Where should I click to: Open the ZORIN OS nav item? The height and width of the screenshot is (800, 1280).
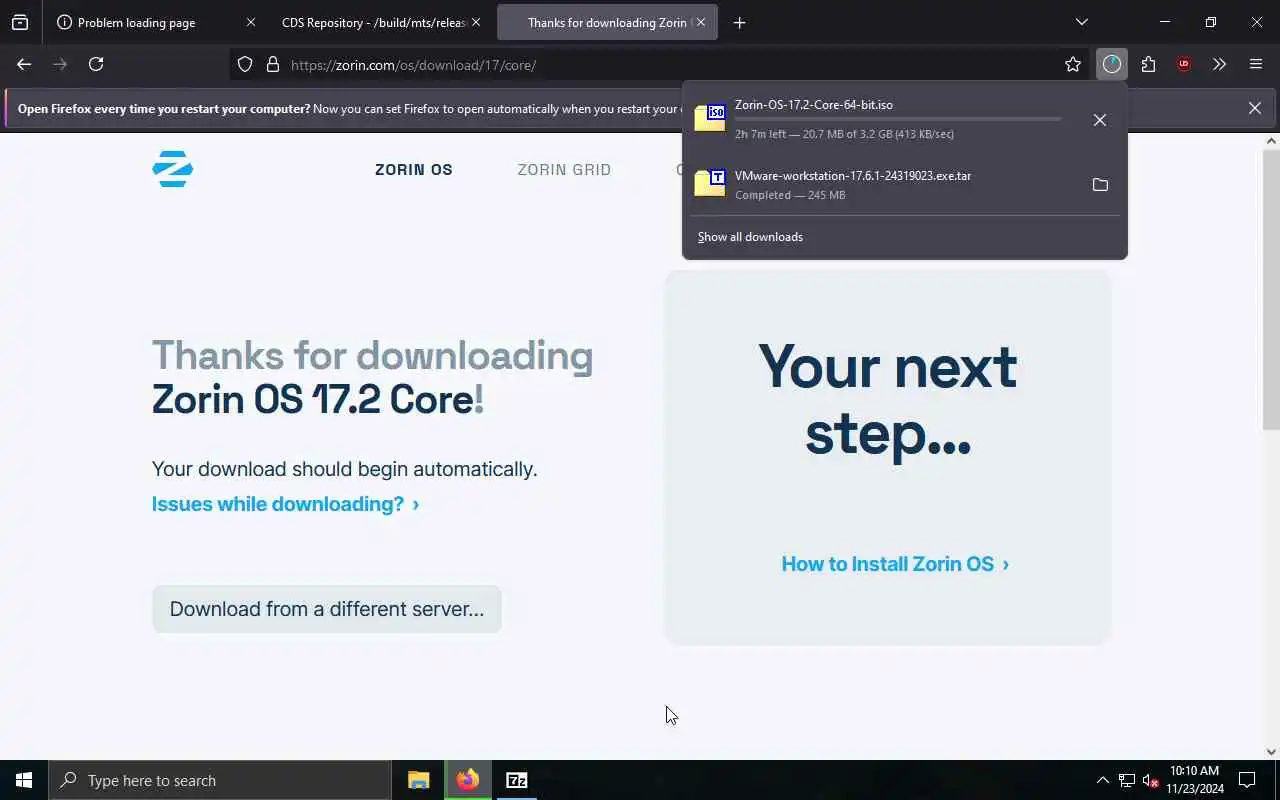(414, 170)
